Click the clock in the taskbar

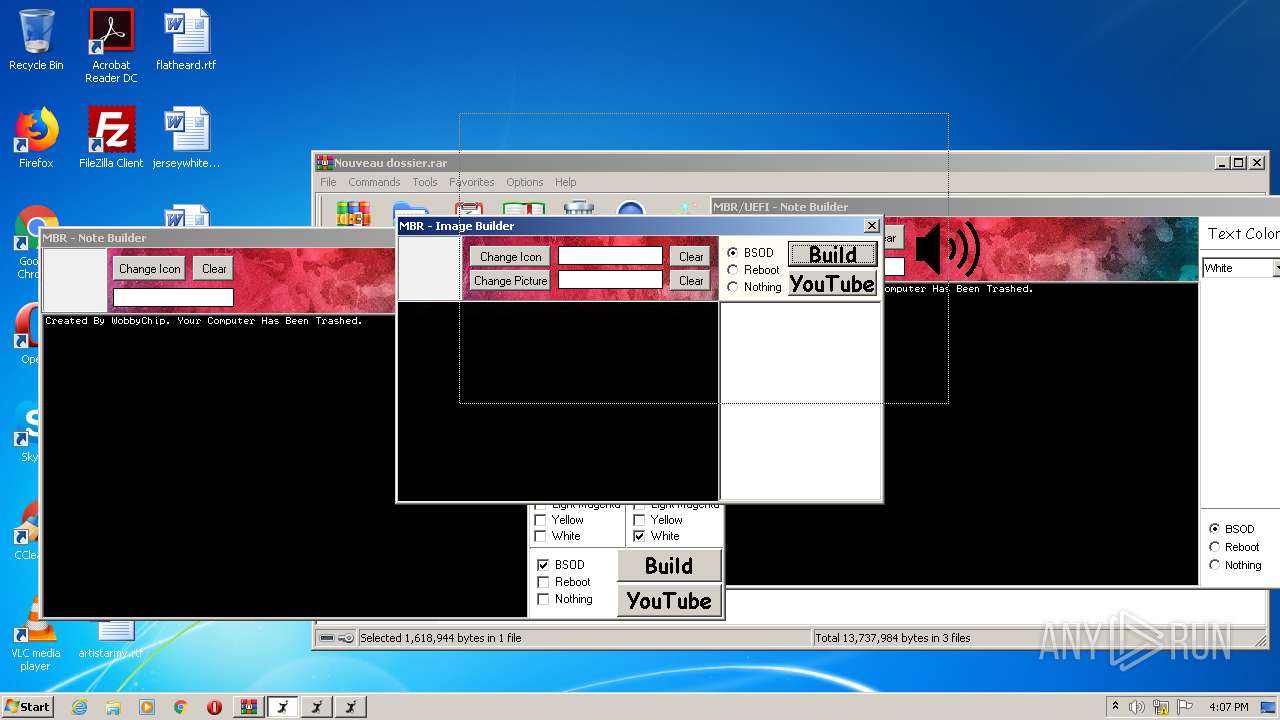coord(1230,707)
